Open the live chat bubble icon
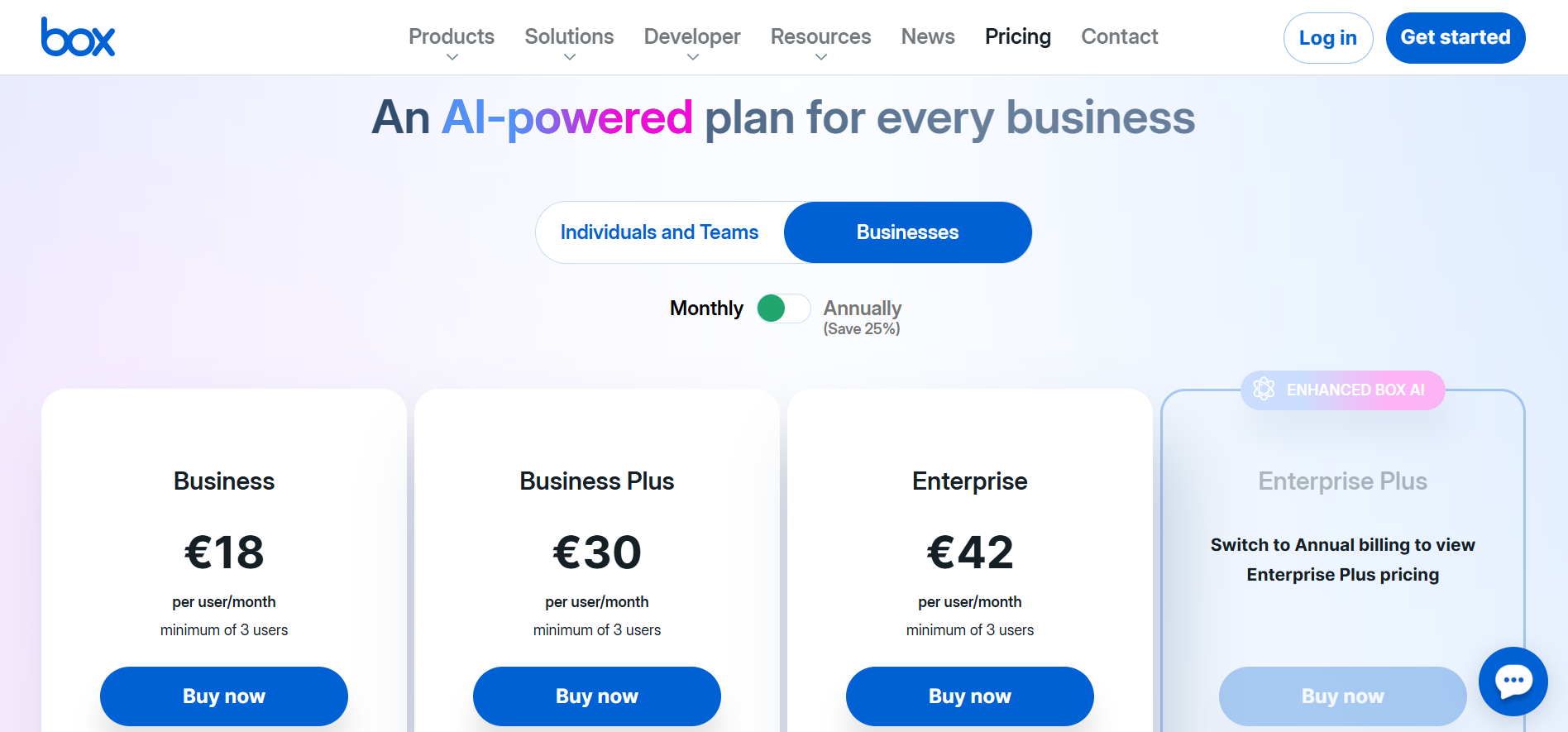 point(1513,681)
